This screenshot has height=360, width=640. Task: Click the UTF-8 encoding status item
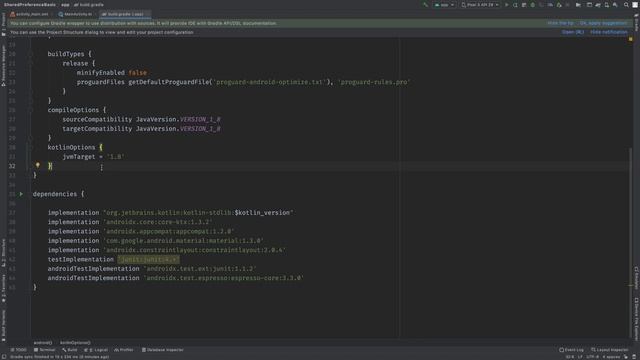tap(592, 357)
